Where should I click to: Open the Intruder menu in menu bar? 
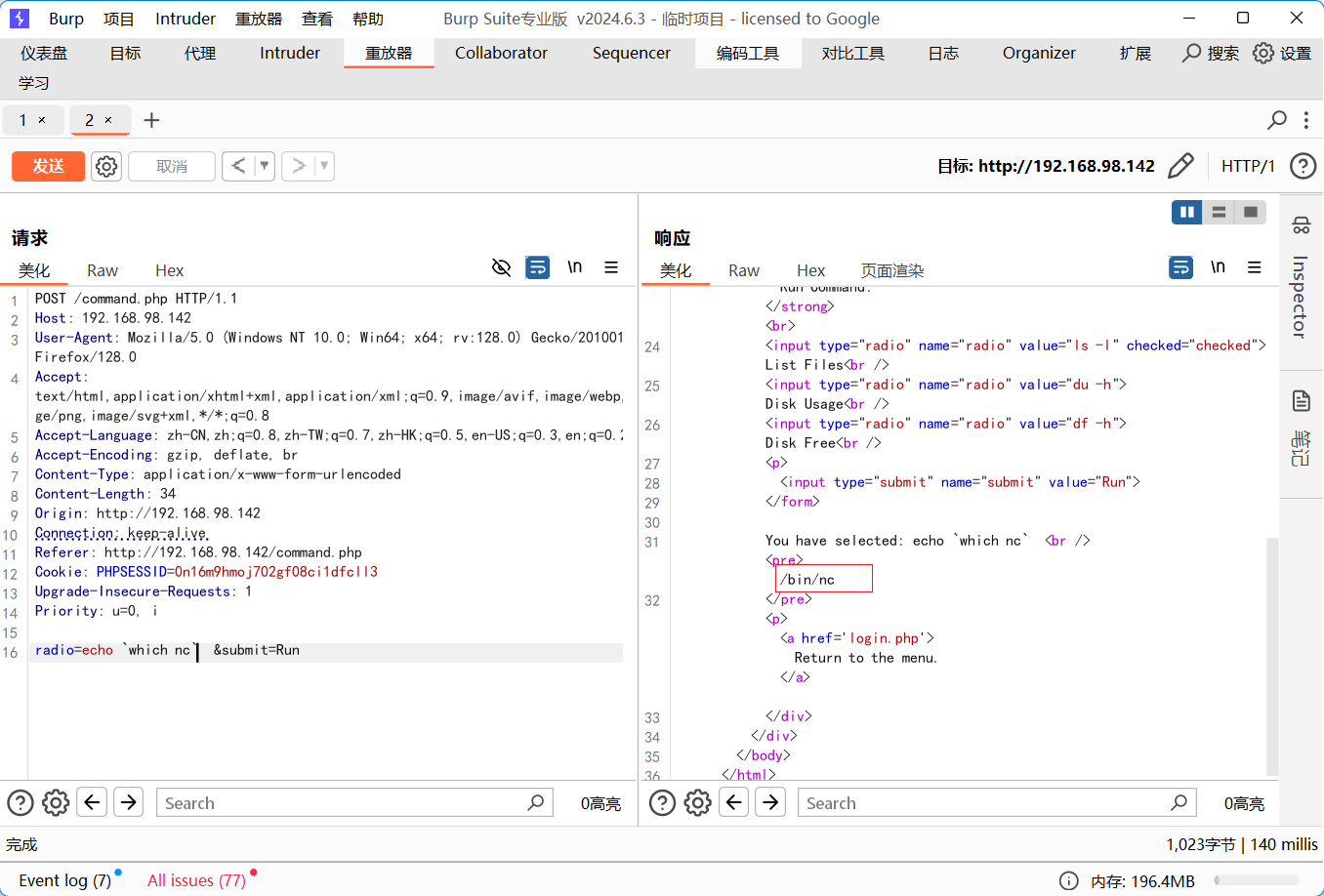pos(186,19)
